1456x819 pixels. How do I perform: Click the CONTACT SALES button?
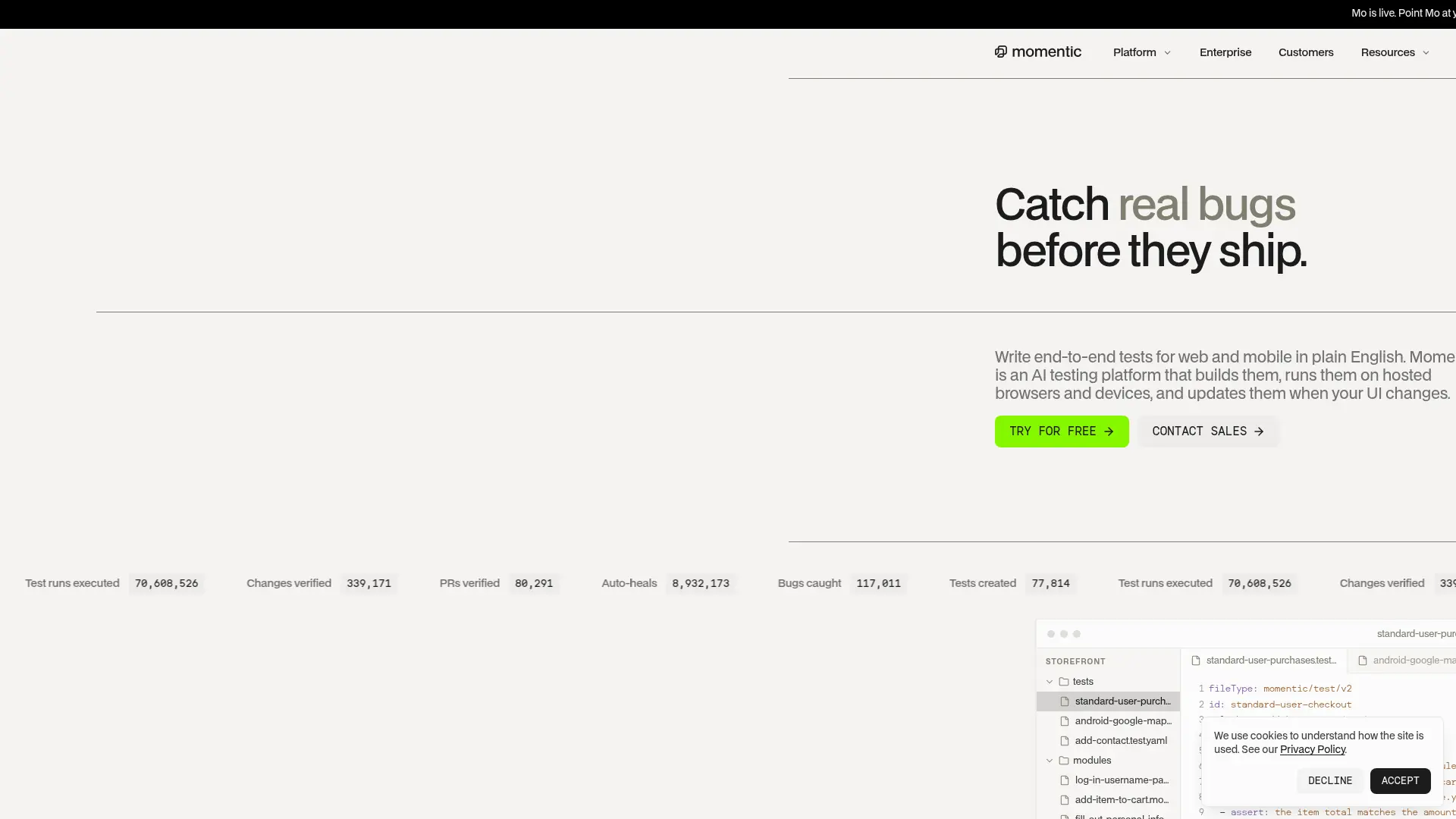[1207, 431]
